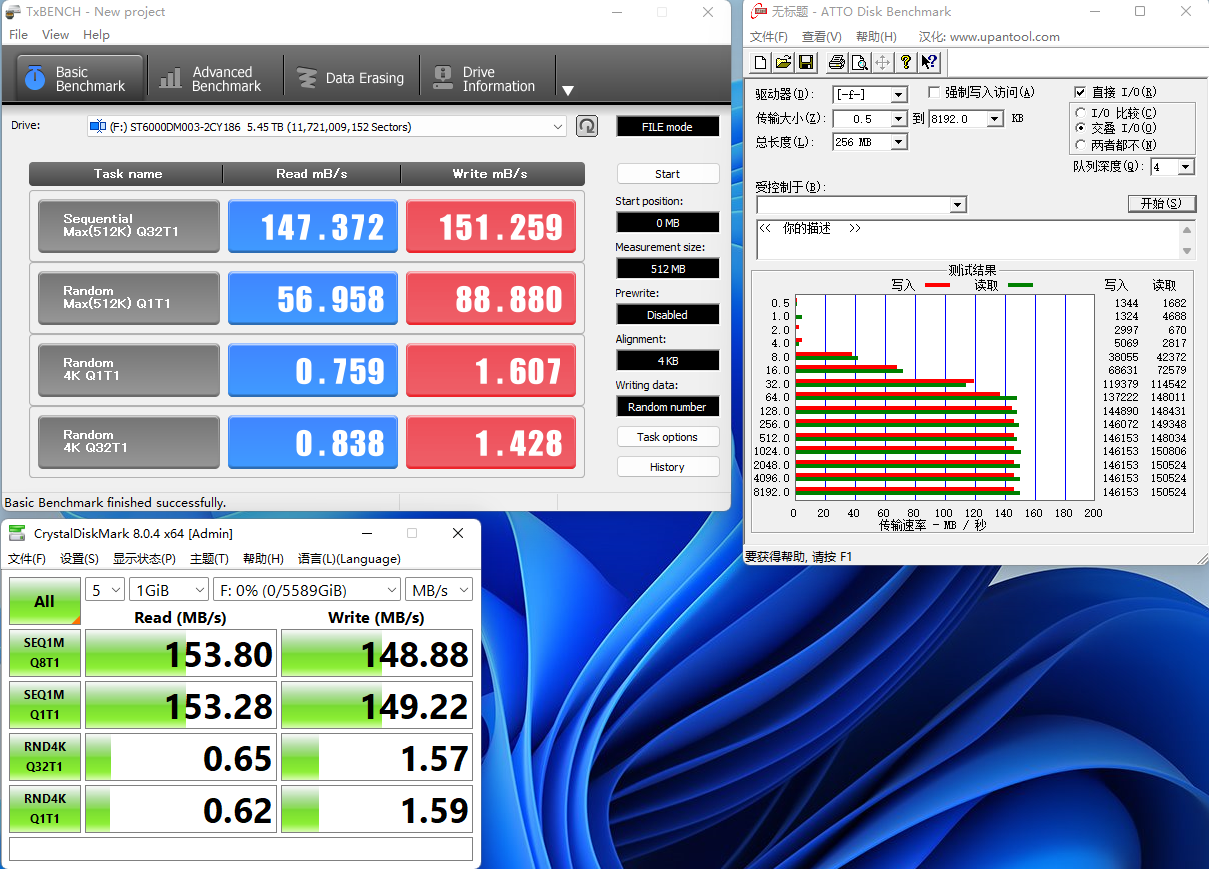Screen dimensions: 1209x869
Task: Click the refresh drive icon in TxBENCH
Action: (588, 126)
